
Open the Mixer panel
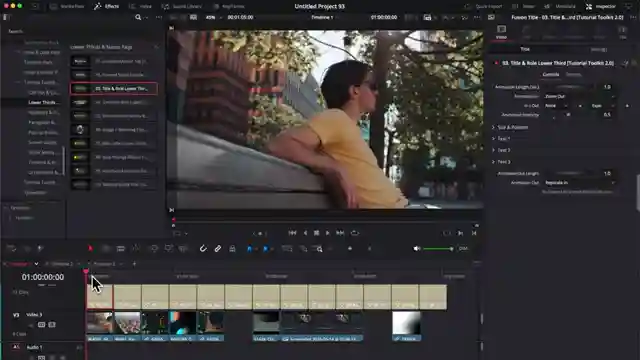(x=524, y=7)
